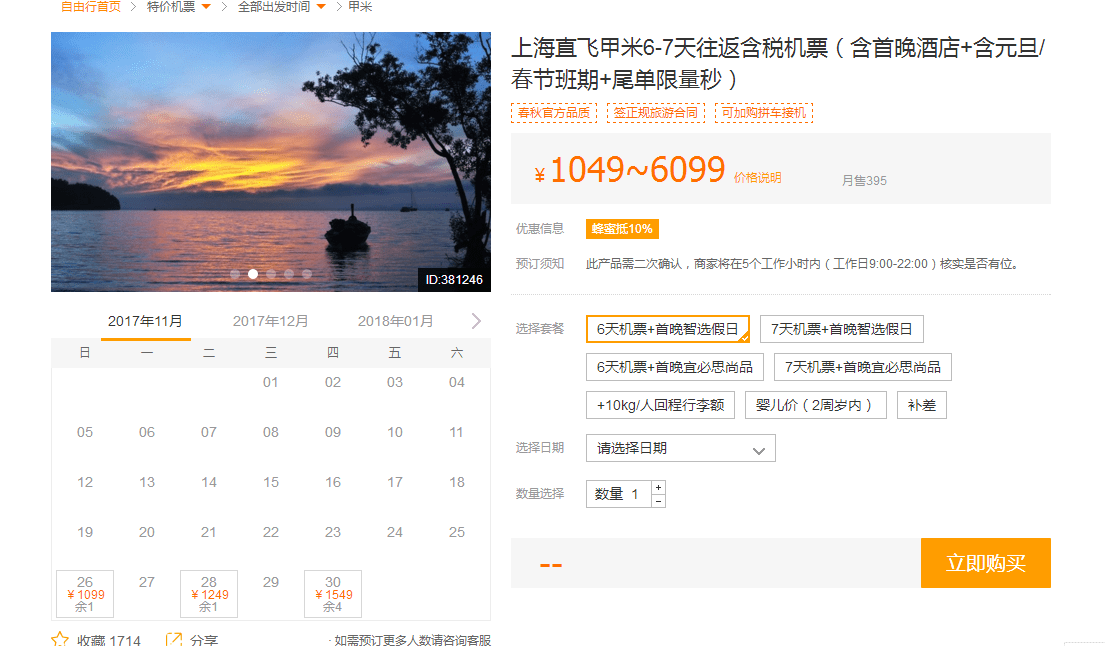This screenshot has width=1105, height=646.
Task: Select package 6天机票+首晚宜必思尚品
Action: (674, 367)
